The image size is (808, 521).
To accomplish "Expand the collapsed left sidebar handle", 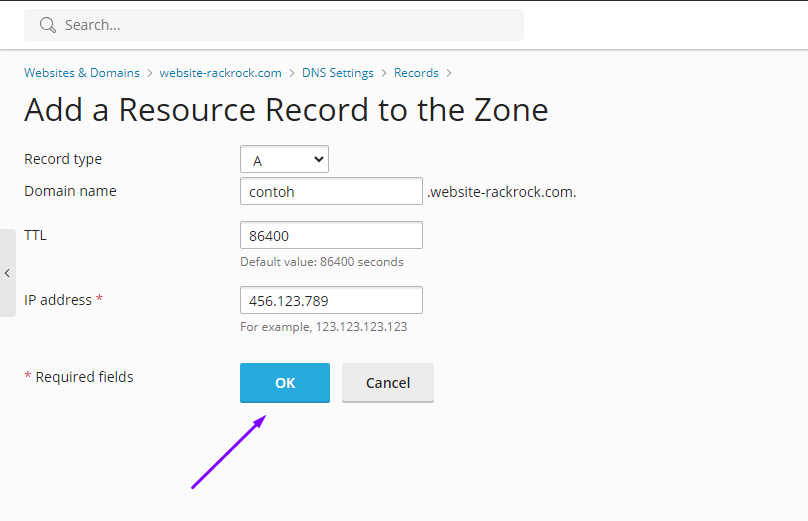I will (x=7, y=273).
